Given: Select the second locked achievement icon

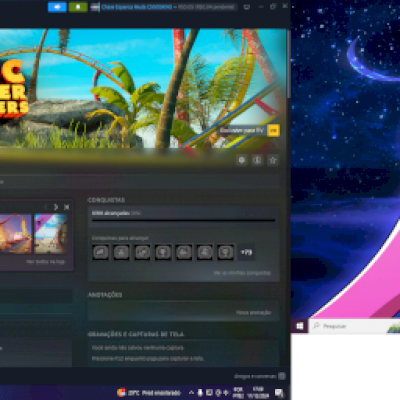Looking at the screenshot, I should tap(121, 252).
